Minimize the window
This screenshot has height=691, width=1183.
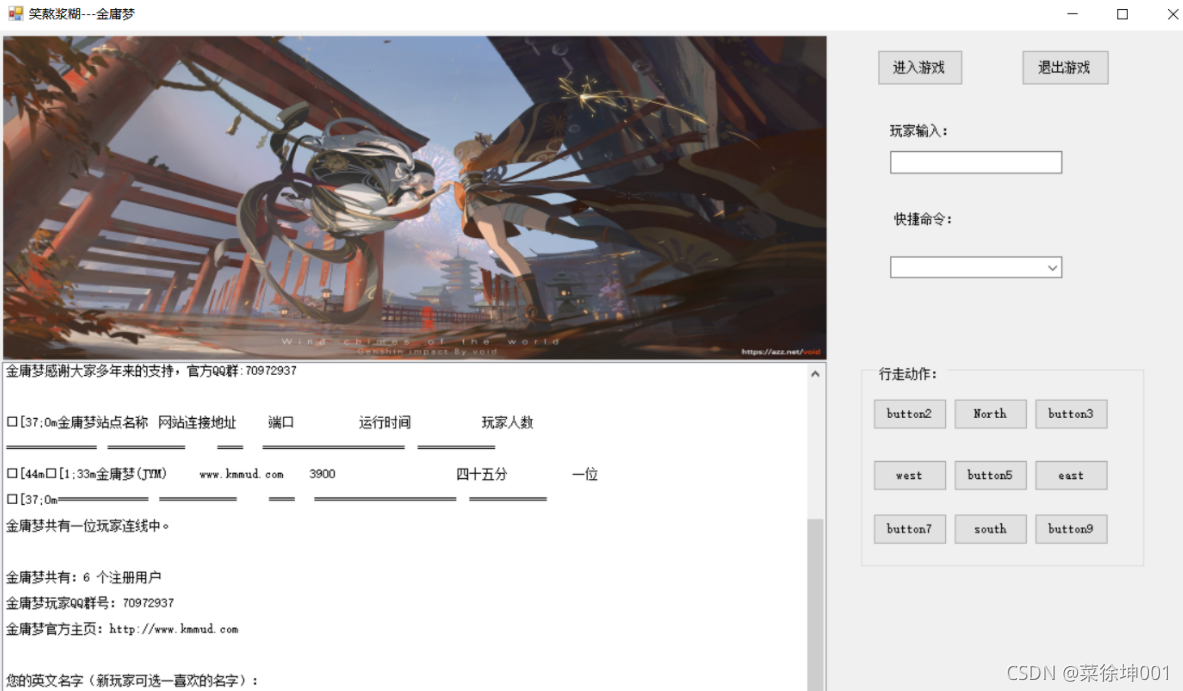[x=1073, y=14]
